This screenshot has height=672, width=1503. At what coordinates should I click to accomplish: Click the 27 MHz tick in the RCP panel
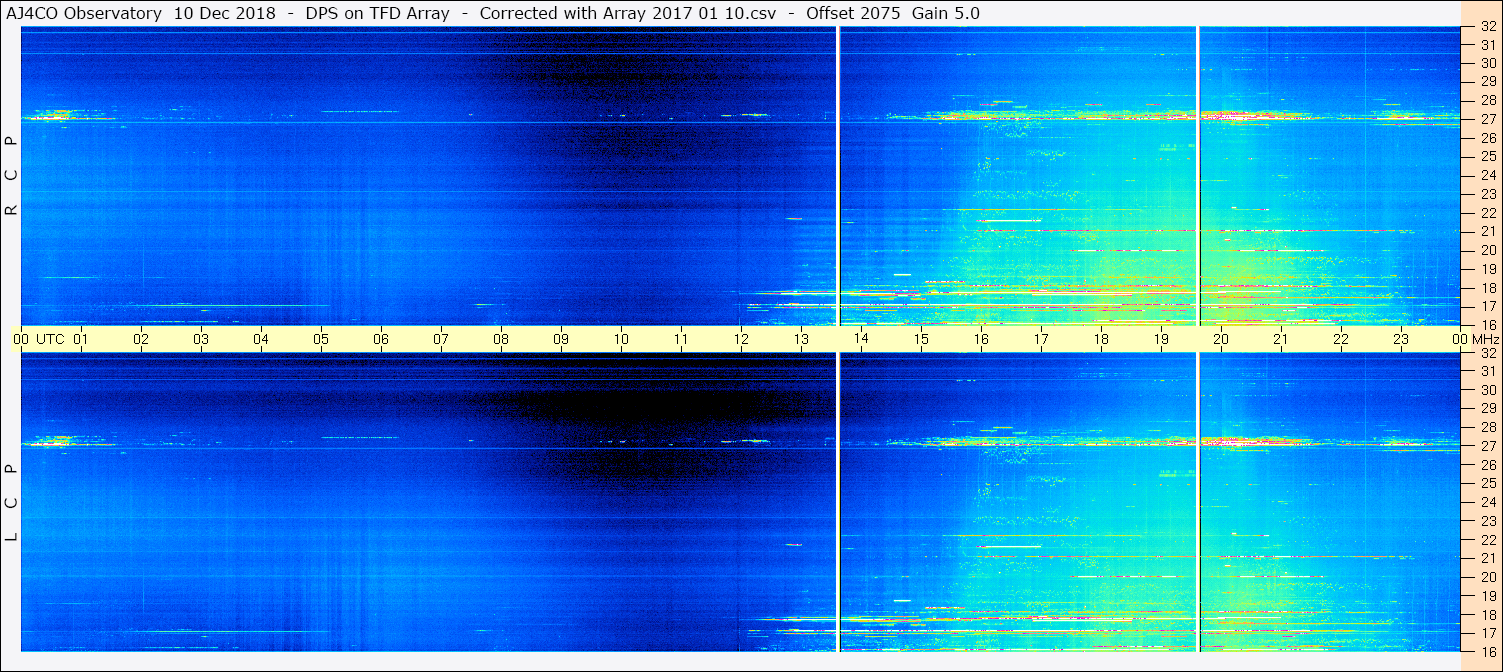pos(1488,119)
